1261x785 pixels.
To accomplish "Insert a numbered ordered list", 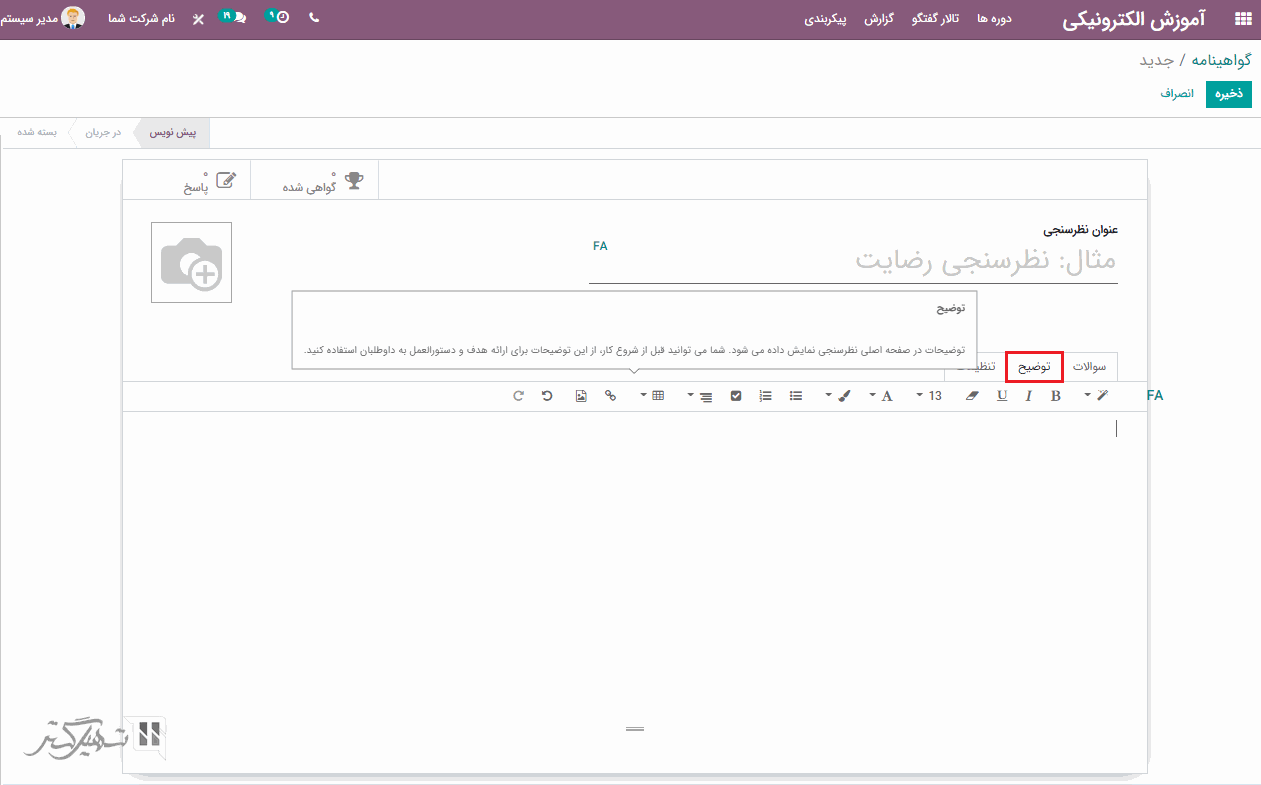I will click(766, 396).
